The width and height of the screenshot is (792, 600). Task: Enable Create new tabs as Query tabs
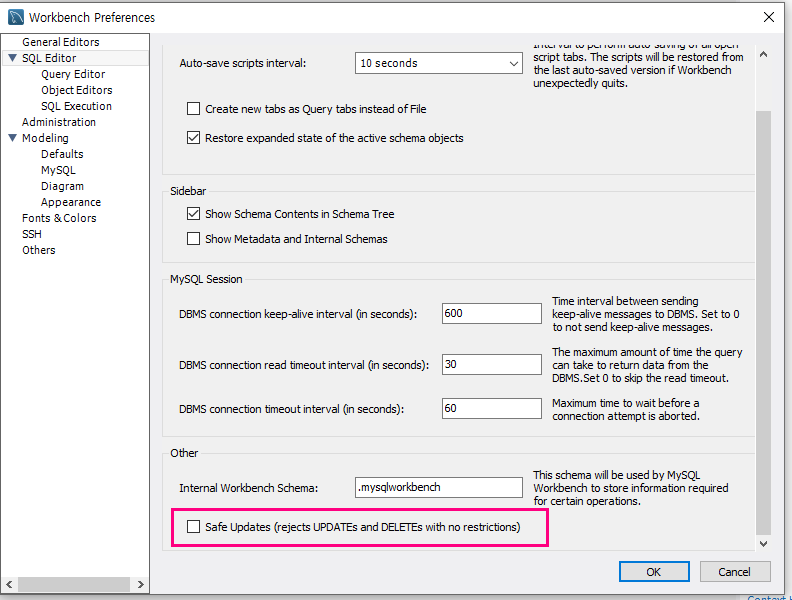click(193, 109)
